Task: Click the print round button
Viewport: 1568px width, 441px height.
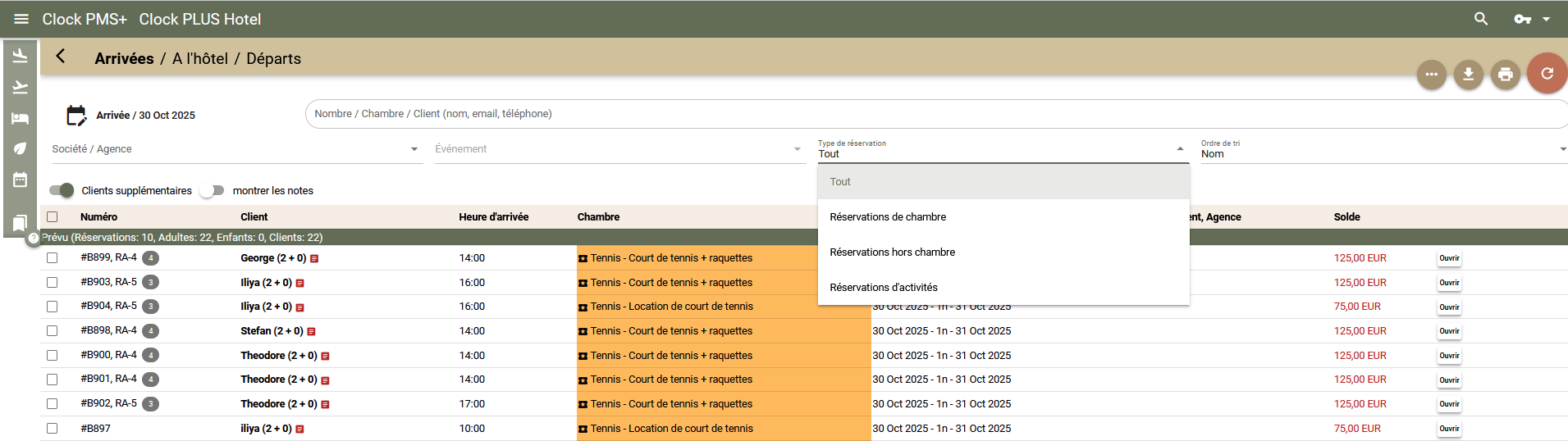Action: coord(1505,75)
